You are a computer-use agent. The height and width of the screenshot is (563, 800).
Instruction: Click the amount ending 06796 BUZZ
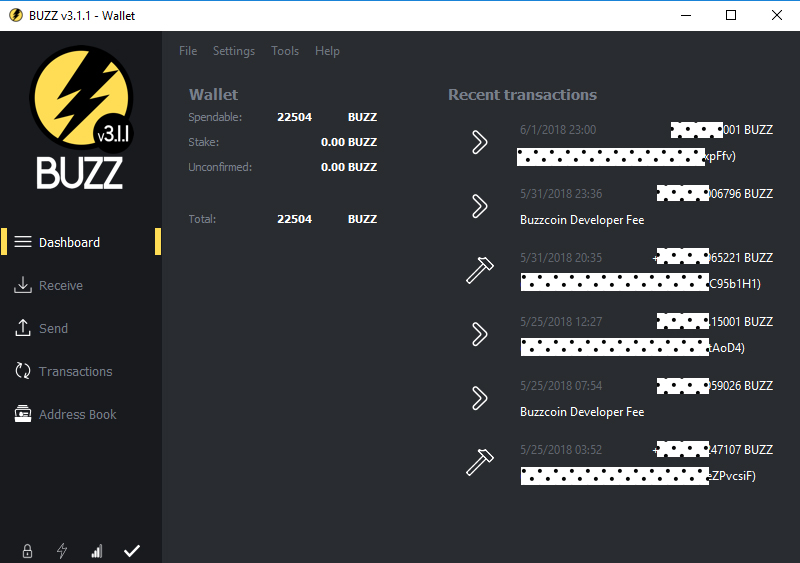715,194
